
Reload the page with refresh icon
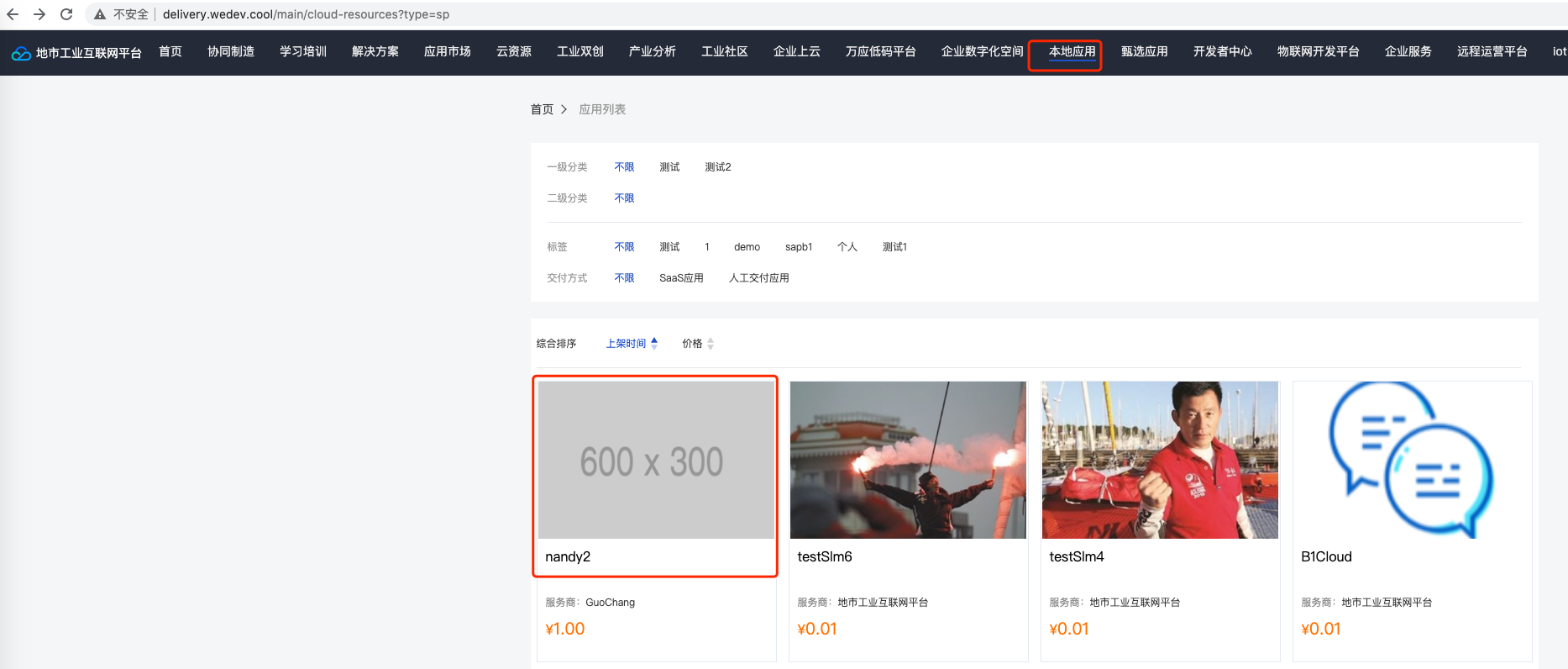coord(66,14)
